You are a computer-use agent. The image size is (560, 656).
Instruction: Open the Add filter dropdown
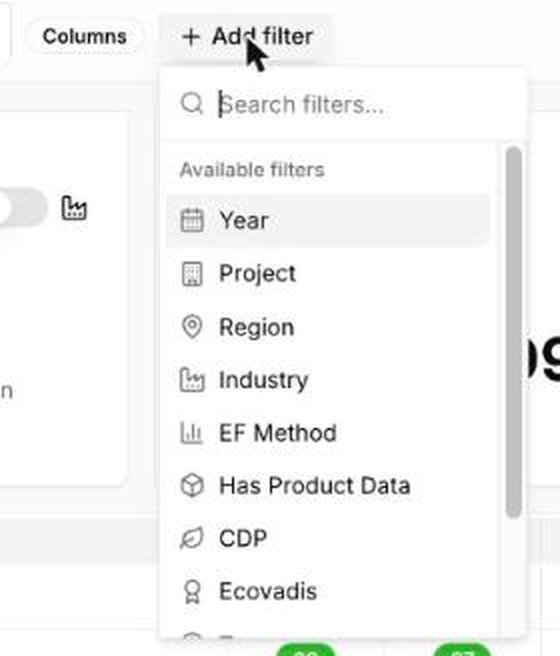click(247, 37)
